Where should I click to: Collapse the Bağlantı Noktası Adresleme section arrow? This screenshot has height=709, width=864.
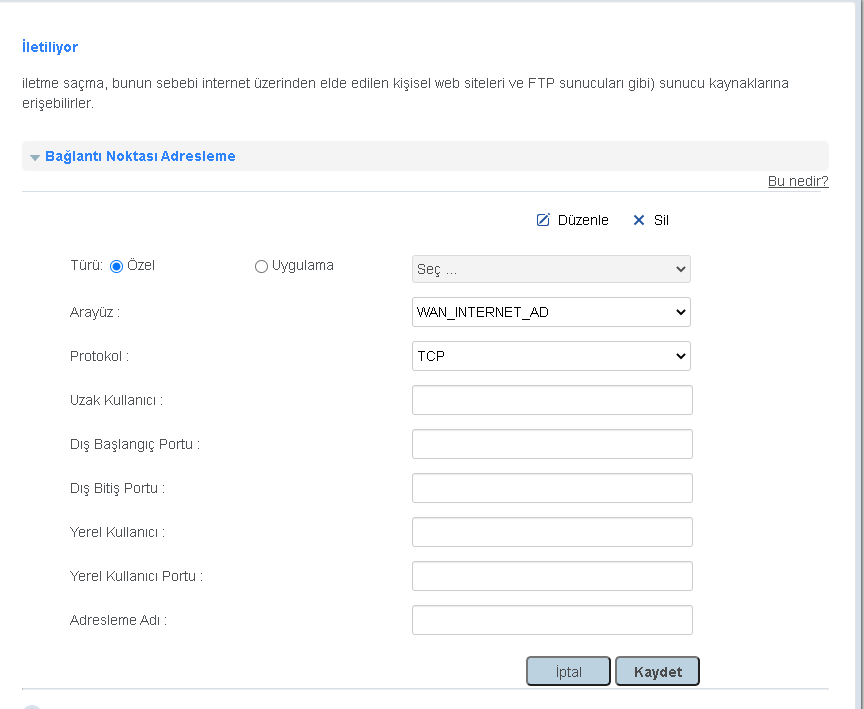click(35, 157)
